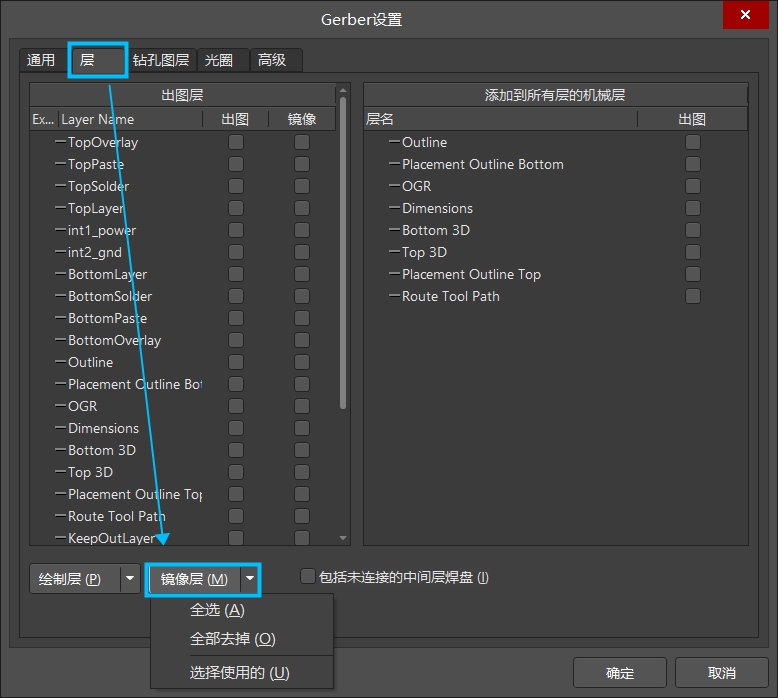
Task: Enable plot checkbox for TopOverlay layer
Action: coord(236,142)
